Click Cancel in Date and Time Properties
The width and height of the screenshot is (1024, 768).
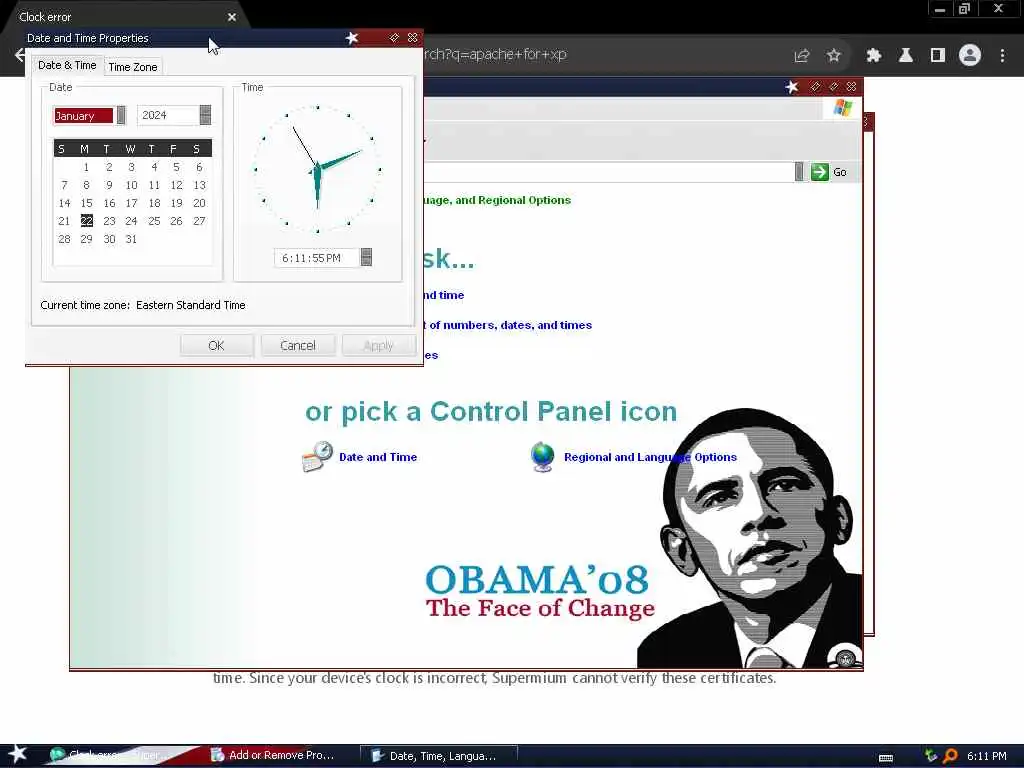[298, 345]
